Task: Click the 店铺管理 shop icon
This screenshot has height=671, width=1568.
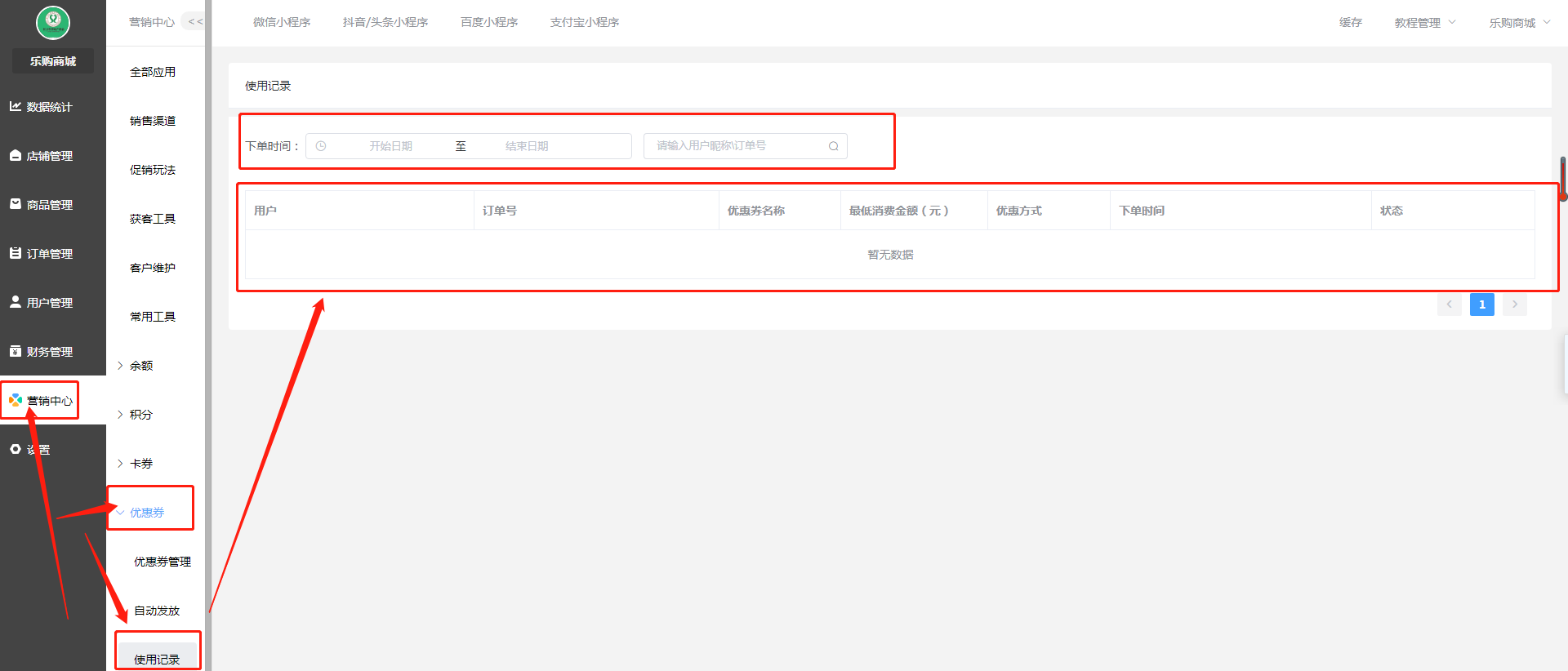Action: 16,155
